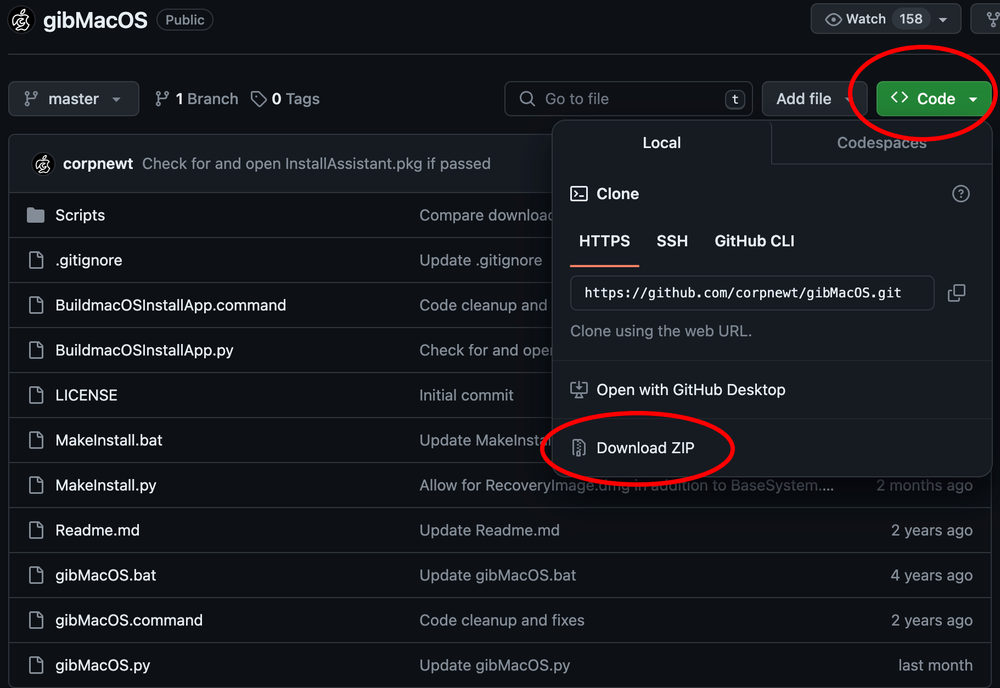
Task: Click the file icon next to LICENSE
Action: tap(36, 395)
